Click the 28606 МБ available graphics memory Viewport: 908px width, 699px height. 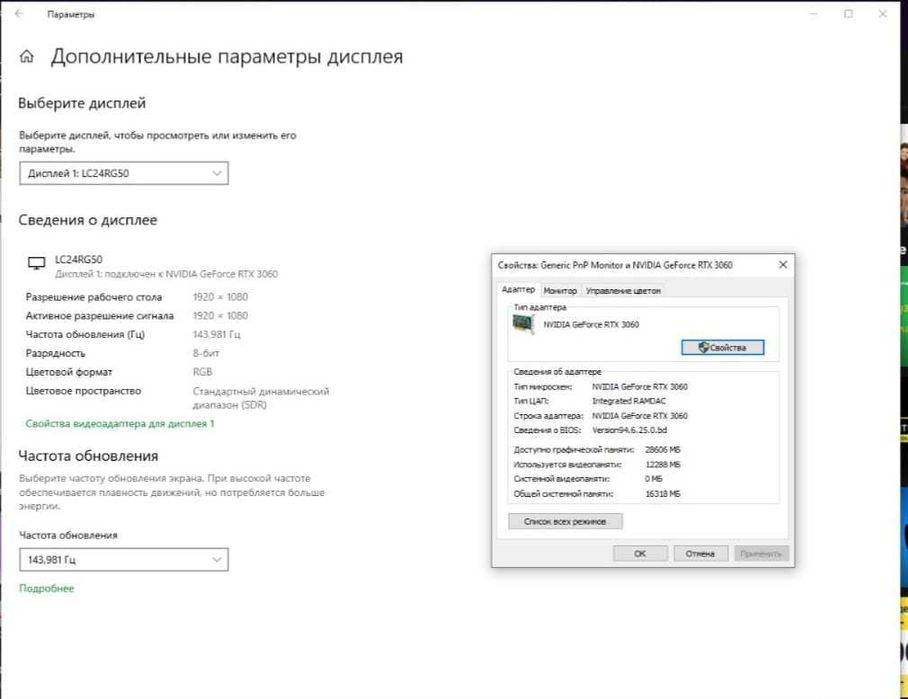click(x=662, y=449)
